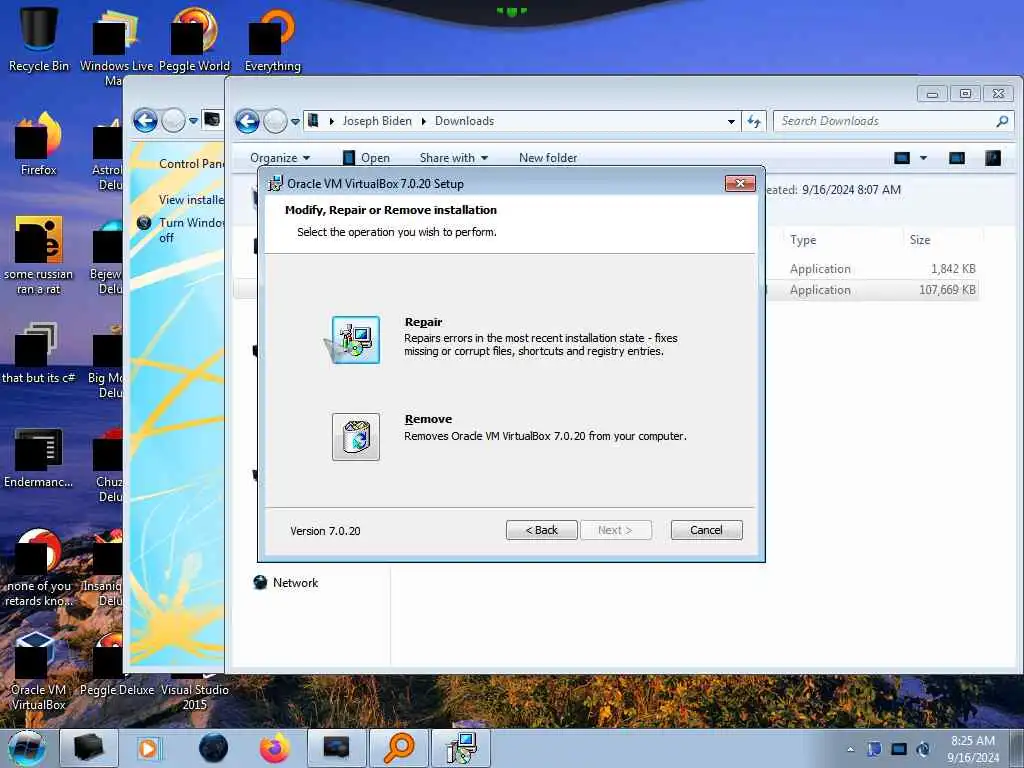Viewport: 1024px width, 768px height.
Task: Click the Control Panel Home link
Action: coord(191,164)
